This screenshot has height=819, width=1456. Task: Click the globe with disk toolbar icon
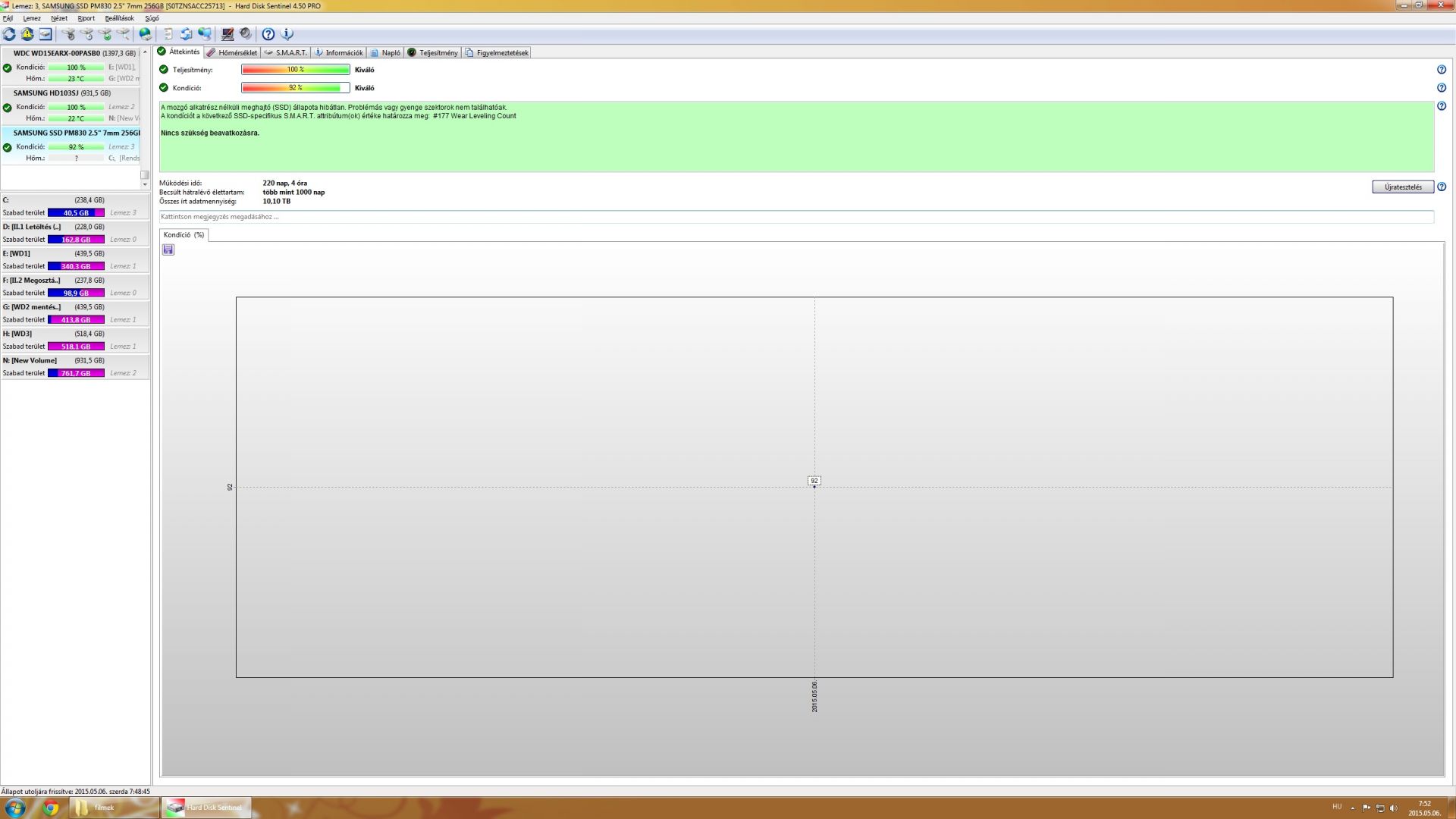[145, 34]
